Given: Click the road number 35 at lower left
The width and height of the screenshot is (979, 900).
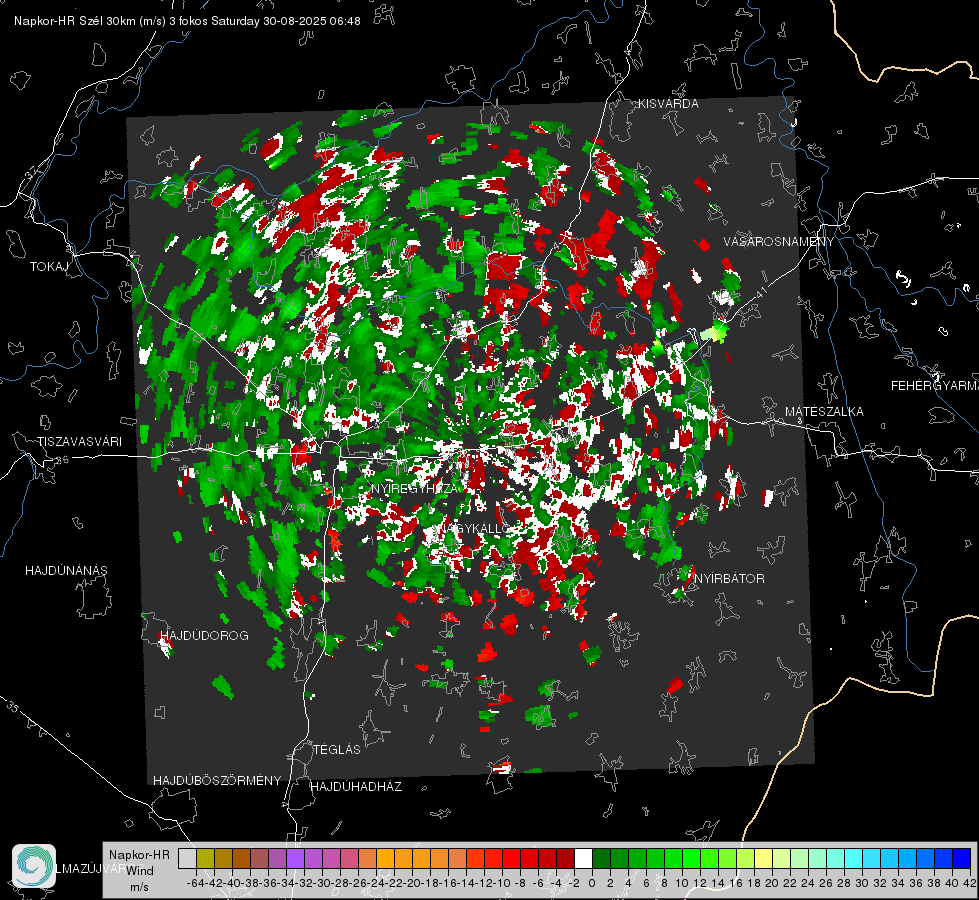Looking at the screenshot, I should (14, 707).
